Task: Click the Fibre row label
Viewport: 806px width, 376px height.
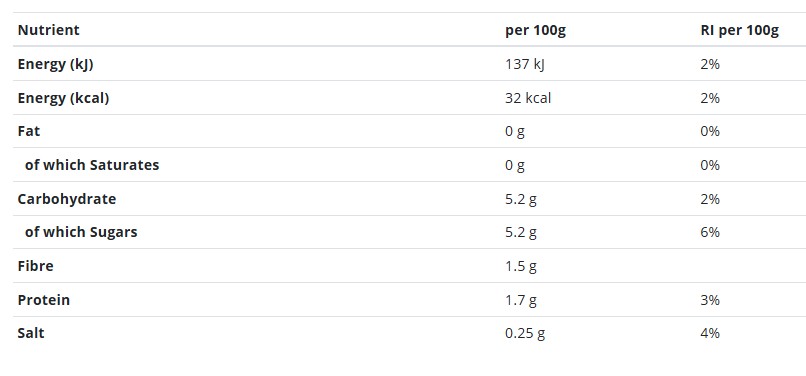Action: tap(35, 266)
